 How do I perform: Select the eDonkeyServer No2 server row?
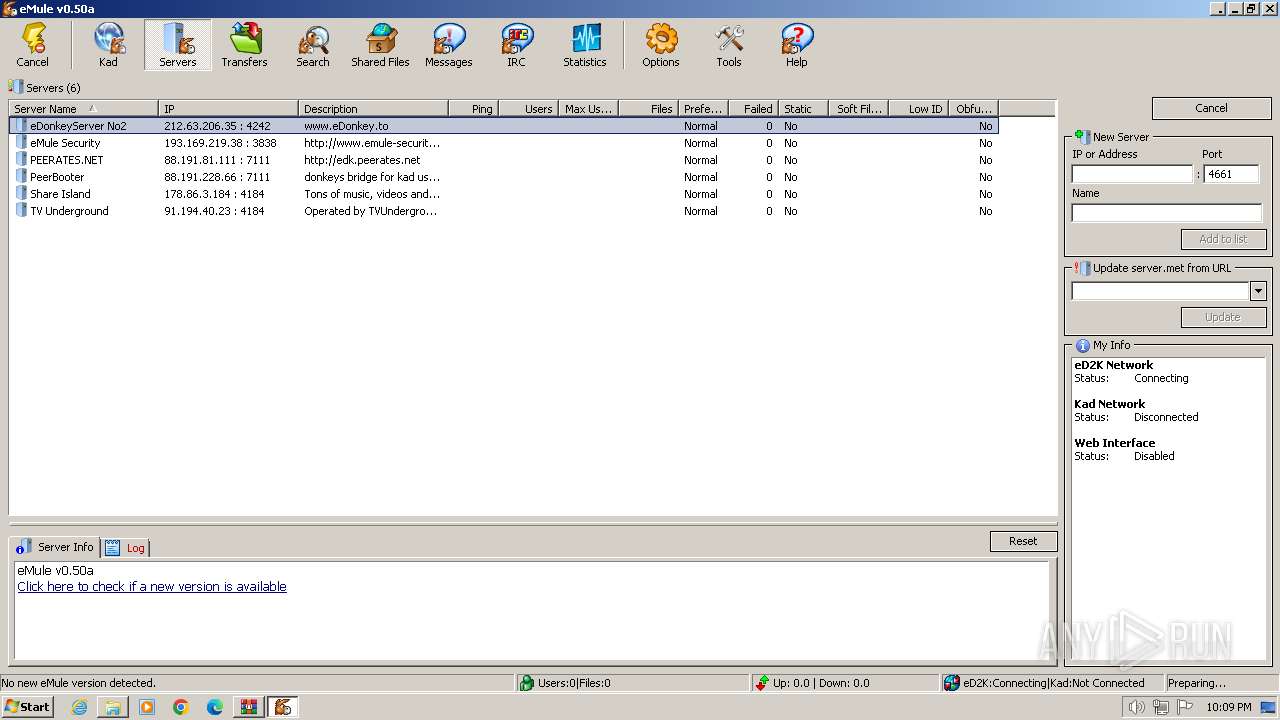(504, 126)
